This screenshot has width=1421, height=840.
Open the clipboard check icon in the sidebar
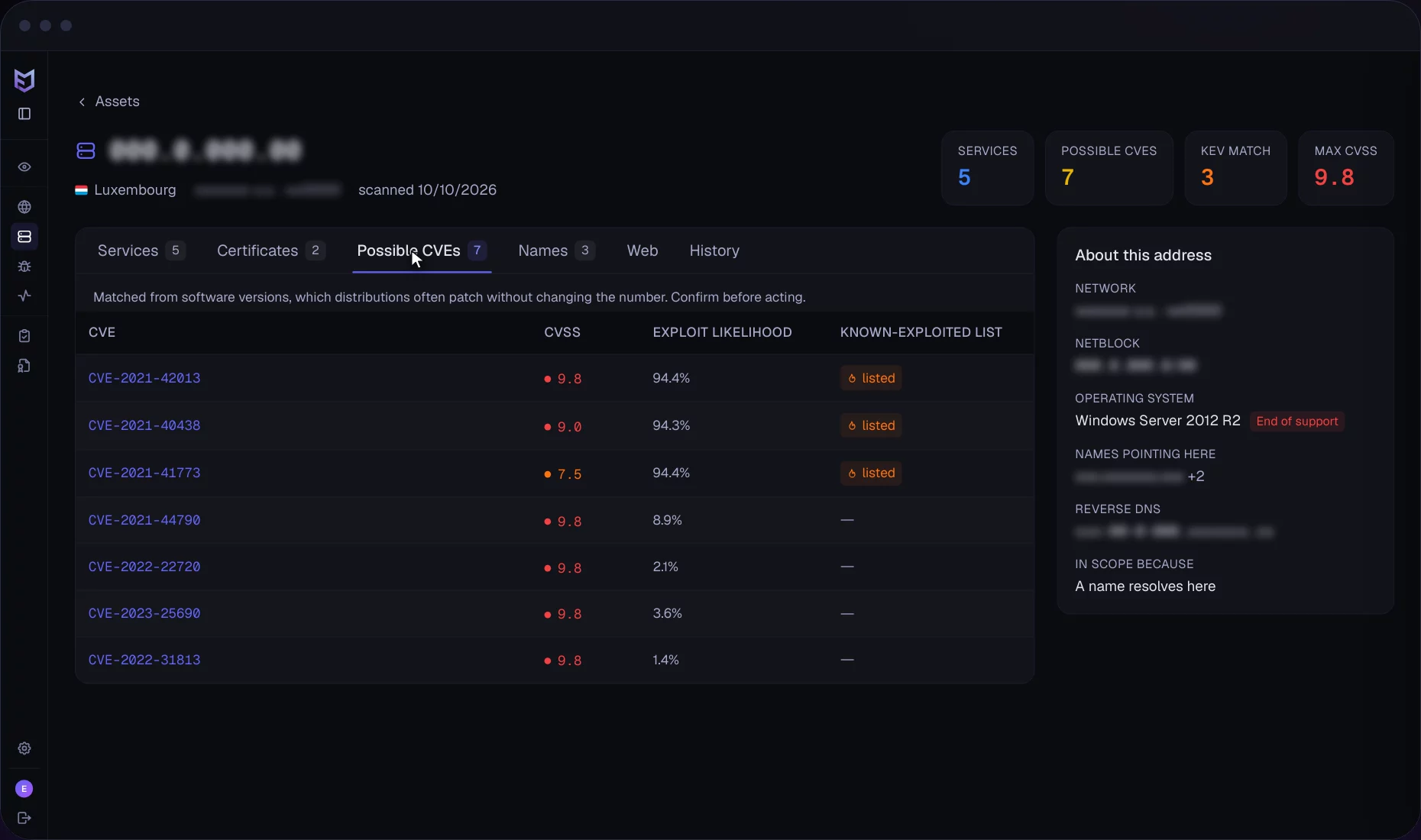pos(24,336)
